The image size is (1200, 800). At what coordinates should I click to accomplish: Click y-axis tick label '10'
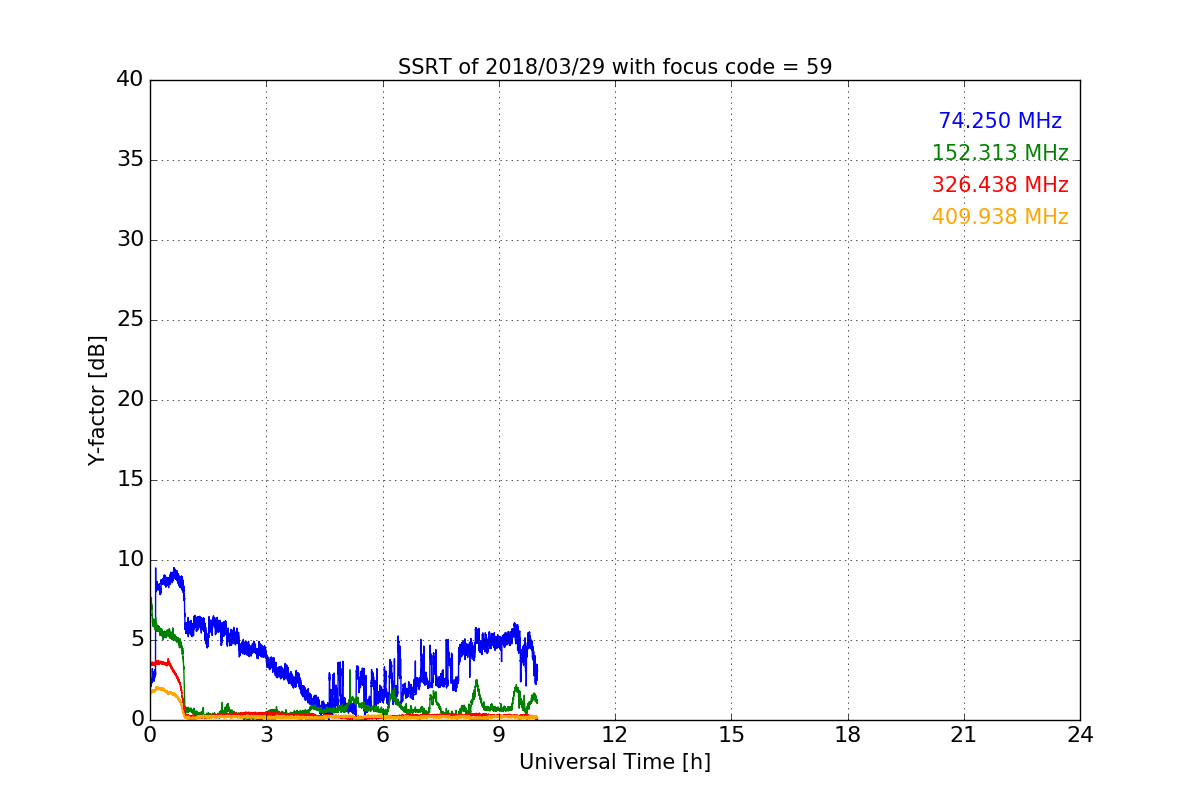[x=131, y=559]
